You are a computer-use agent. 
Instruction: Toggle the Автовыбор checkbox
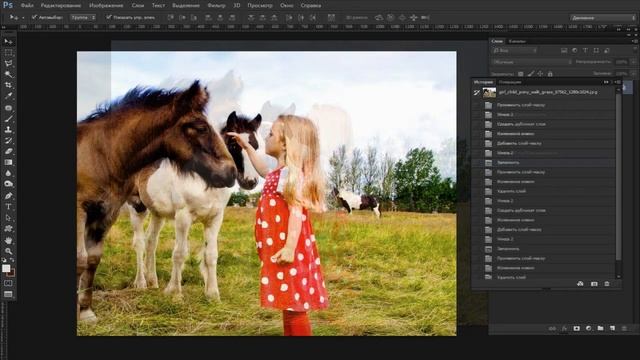coord(34,17)
